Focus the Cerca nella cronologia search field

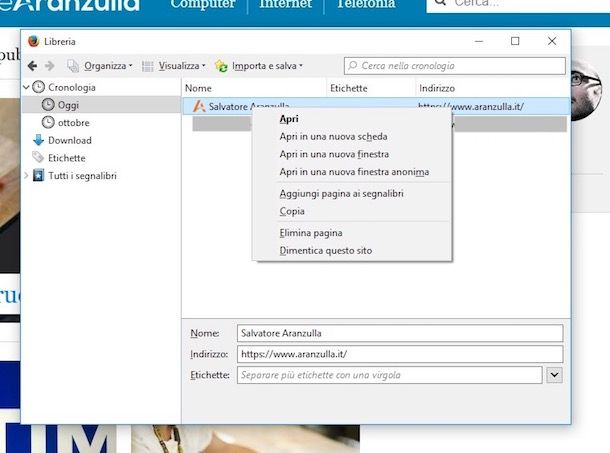coord(455,66)
